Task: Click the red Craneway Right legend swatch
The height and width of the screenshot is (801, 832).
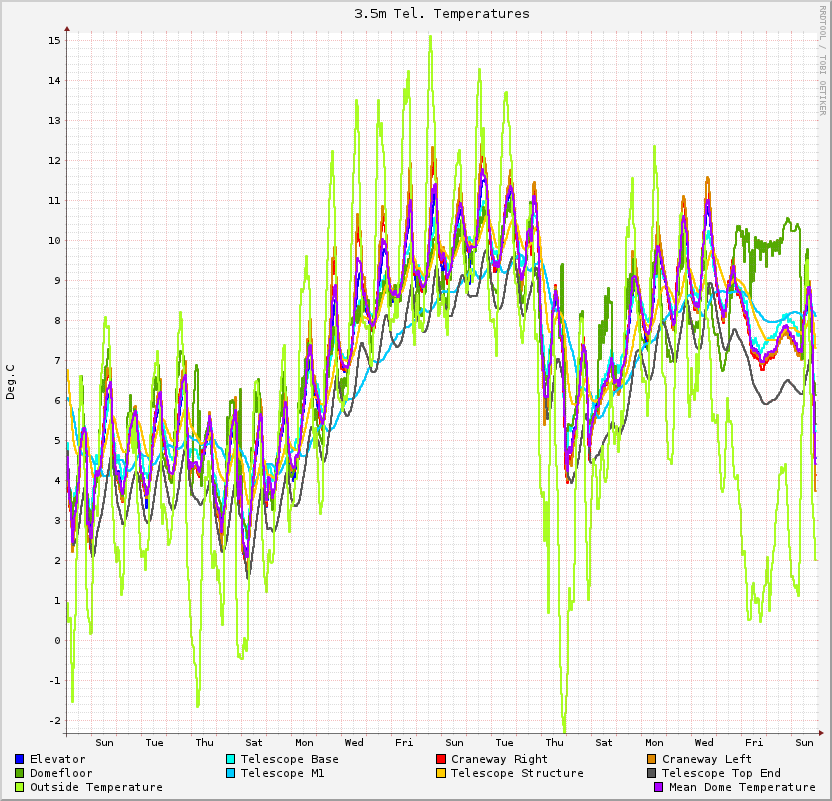Action: point(441,760)
